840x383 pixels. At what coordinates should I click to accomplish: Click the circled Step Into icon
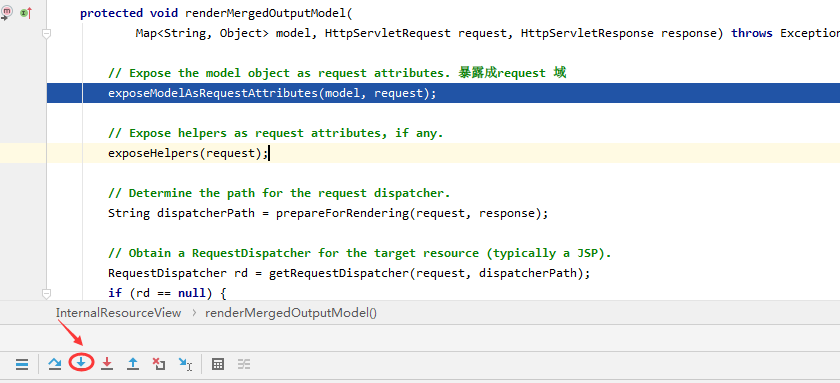[81, 363]
